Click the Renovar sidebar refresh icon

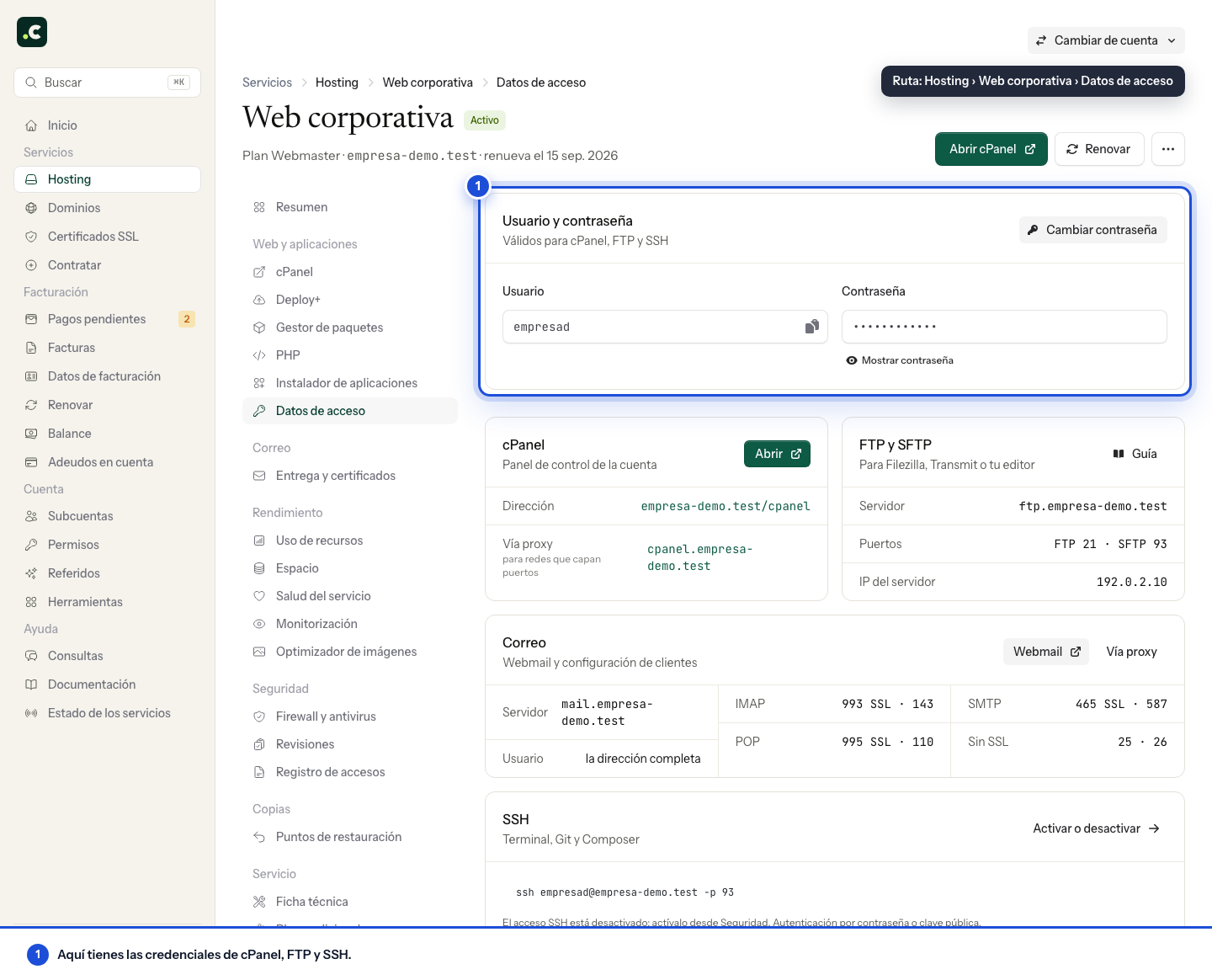(31, 405)
